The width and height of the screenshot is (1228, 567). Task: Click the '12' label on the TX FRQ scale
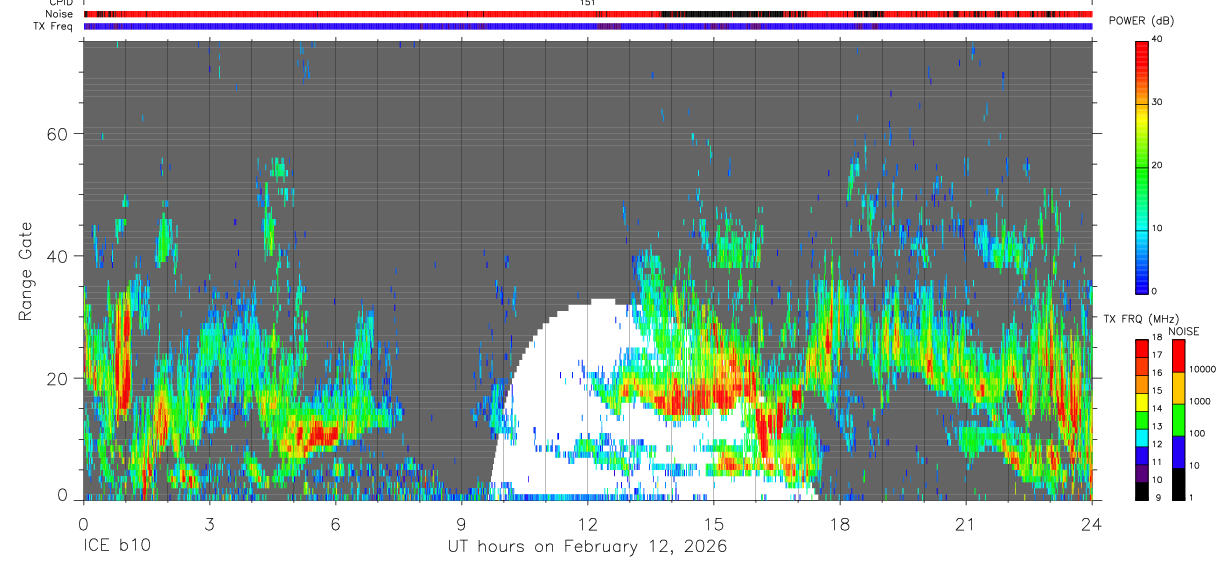point(1158,443)
